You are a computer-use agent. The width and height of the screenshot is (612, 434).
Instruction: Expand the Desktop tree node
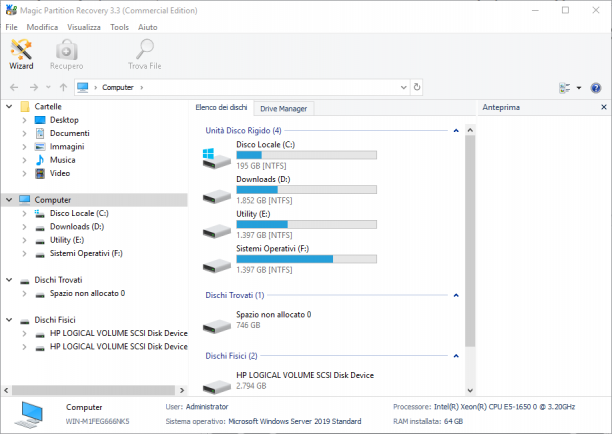[24, 120]
